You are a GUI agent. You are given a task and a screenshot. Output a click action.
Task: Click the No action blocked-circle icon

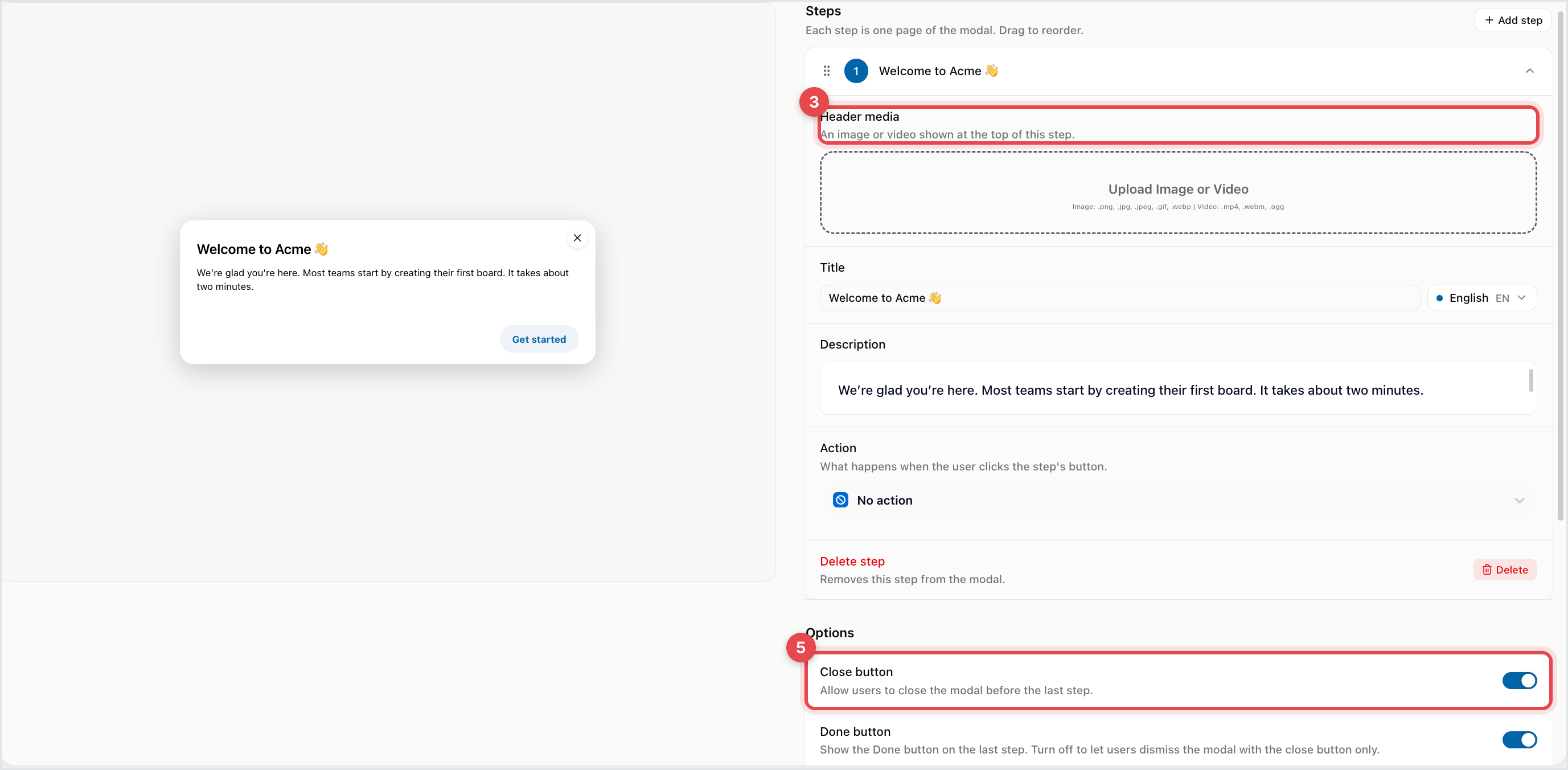(841, 500)
